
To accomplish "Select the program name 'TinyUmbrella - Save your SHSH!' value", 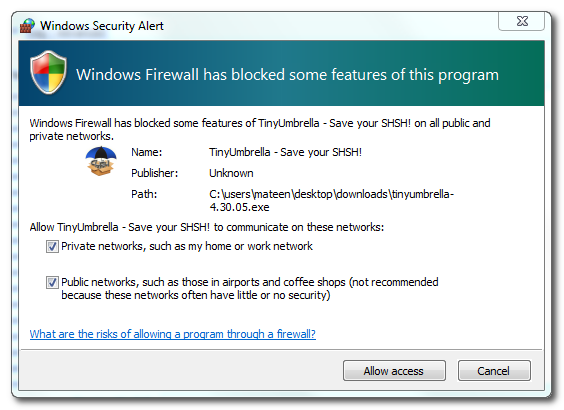I will point(286,152).
